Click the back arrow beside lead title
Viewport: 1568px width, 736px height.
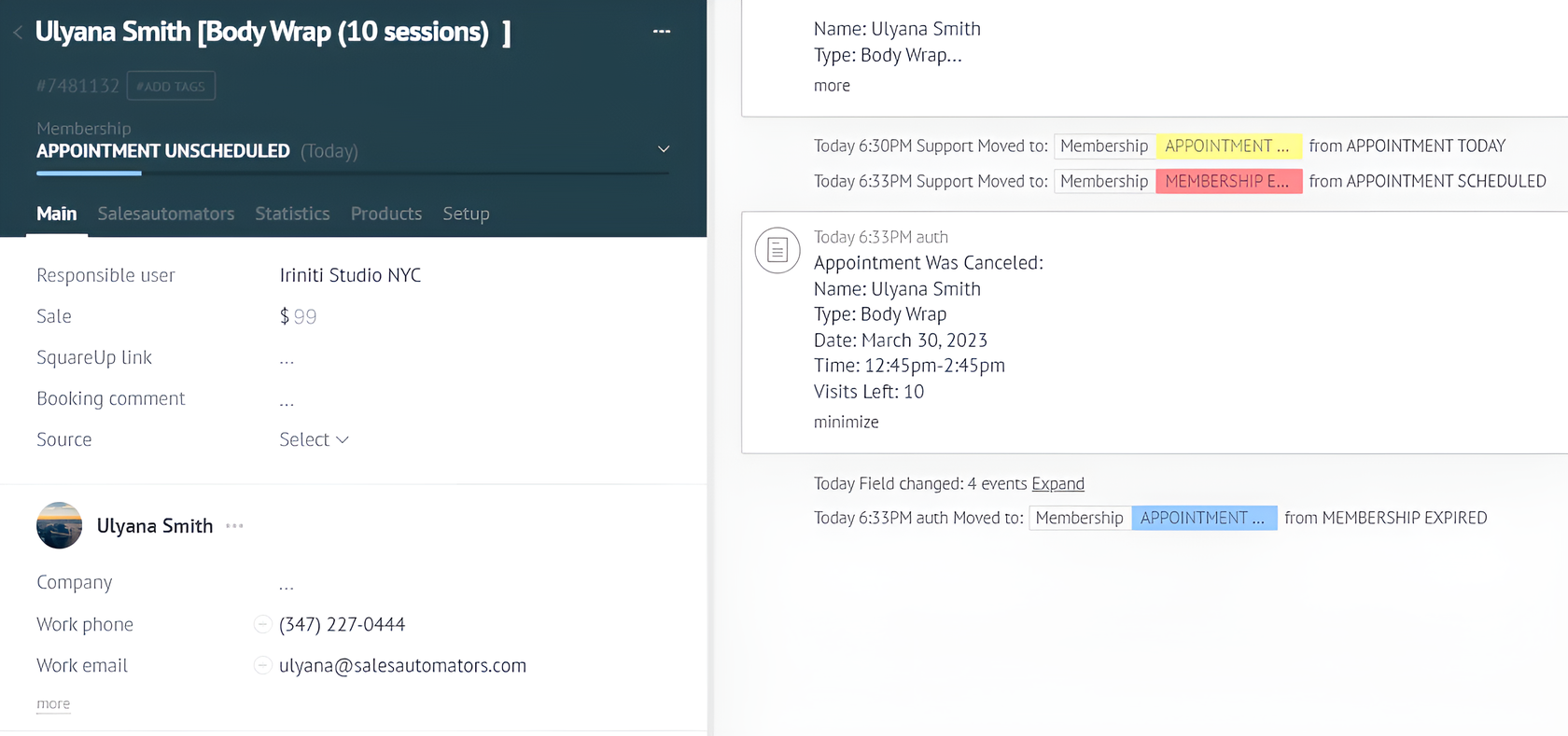pos(18,33)
